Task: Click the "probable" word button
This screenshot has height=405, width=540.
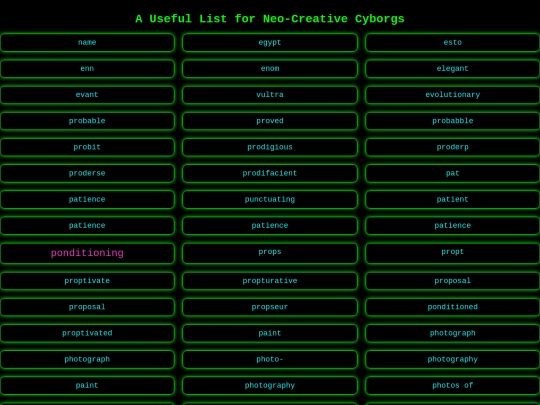Action: 87,121
